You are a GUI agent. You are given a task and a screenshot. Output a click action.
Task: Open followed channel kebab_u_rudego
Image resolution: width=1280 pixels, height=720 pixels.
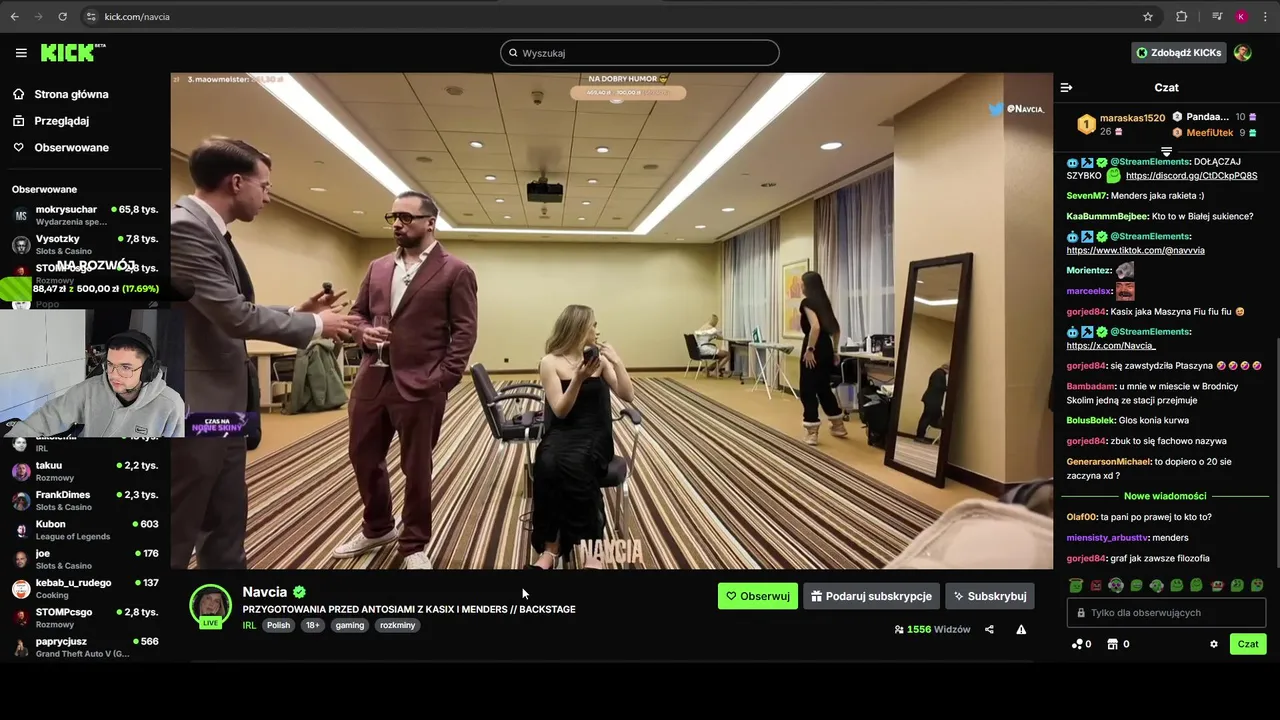click(85, 588)
